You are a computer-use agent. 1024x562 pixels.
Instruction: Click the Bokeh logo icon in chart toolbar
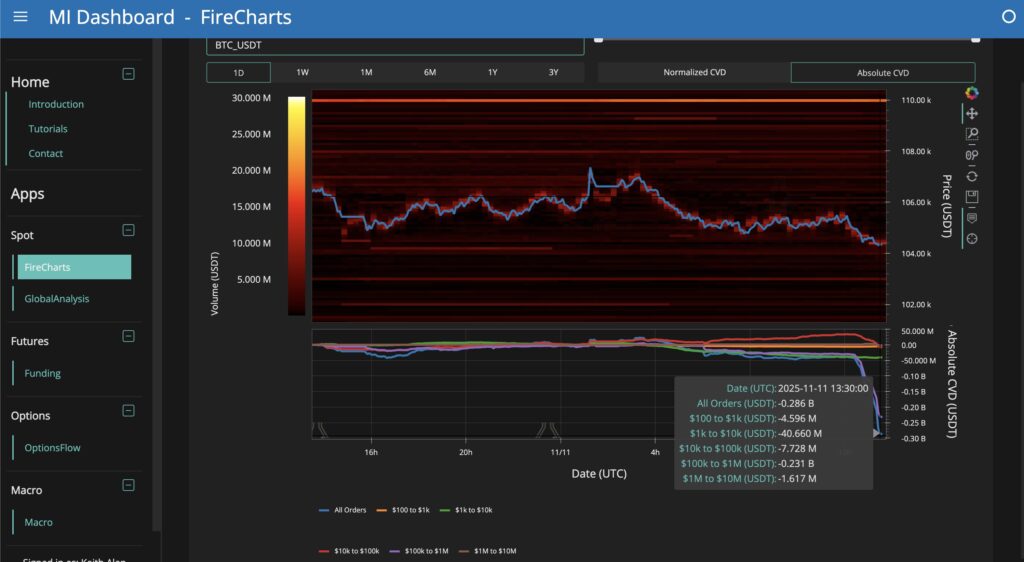[971, 93]
